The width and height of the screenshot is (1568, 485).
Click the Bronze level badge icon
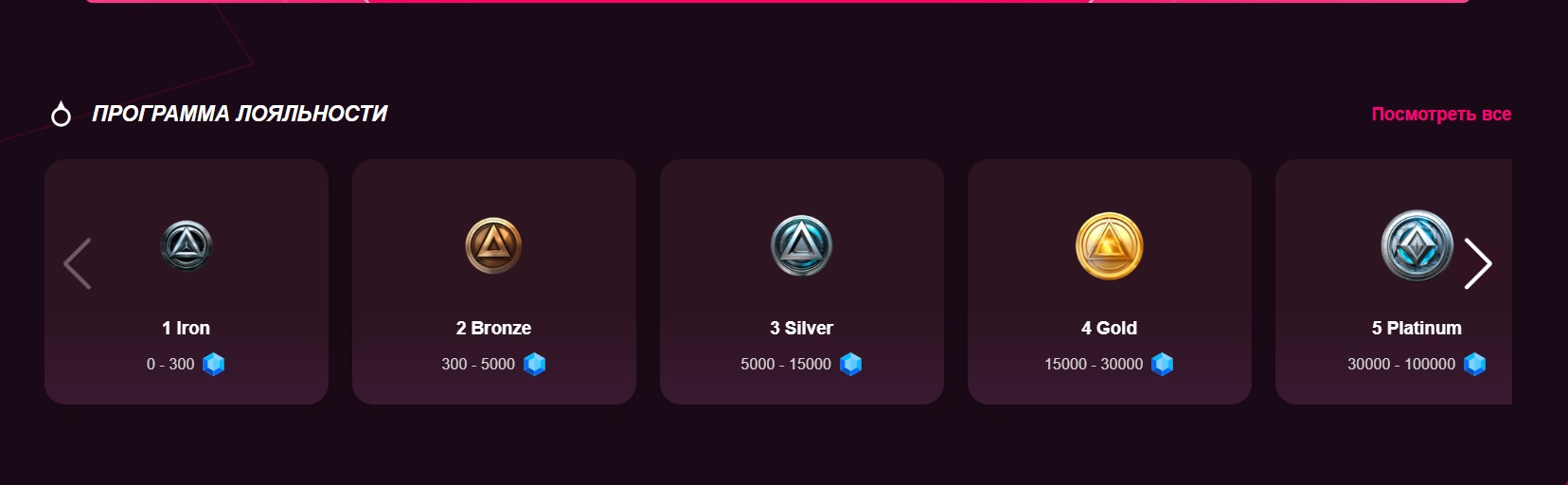click(493, 245)
